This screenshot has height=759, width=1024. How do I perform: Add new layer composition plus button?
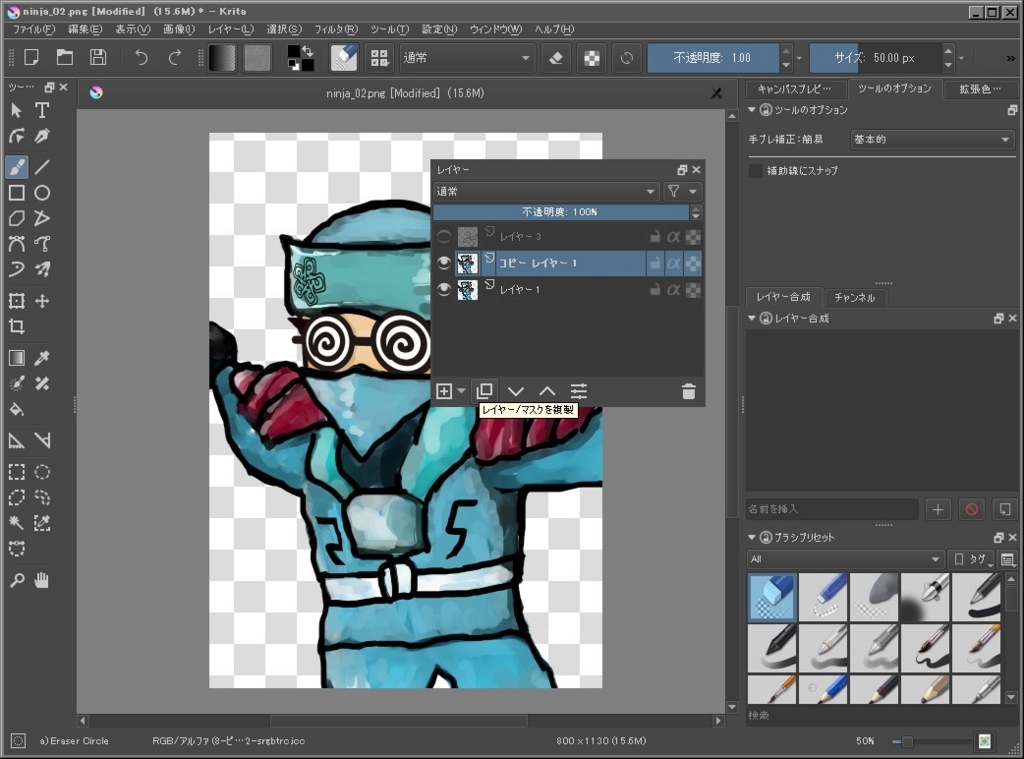click(938, 509)
